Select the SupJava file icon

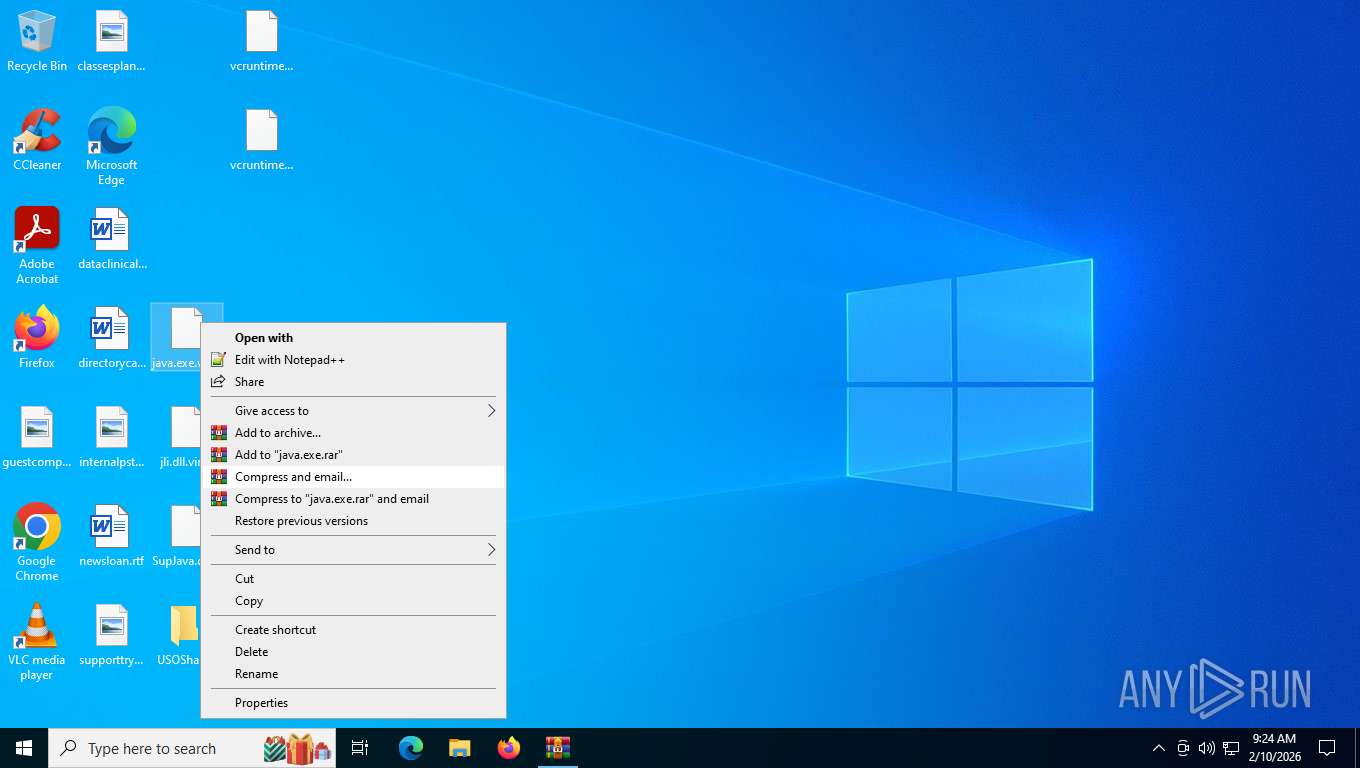pos(178,536)
